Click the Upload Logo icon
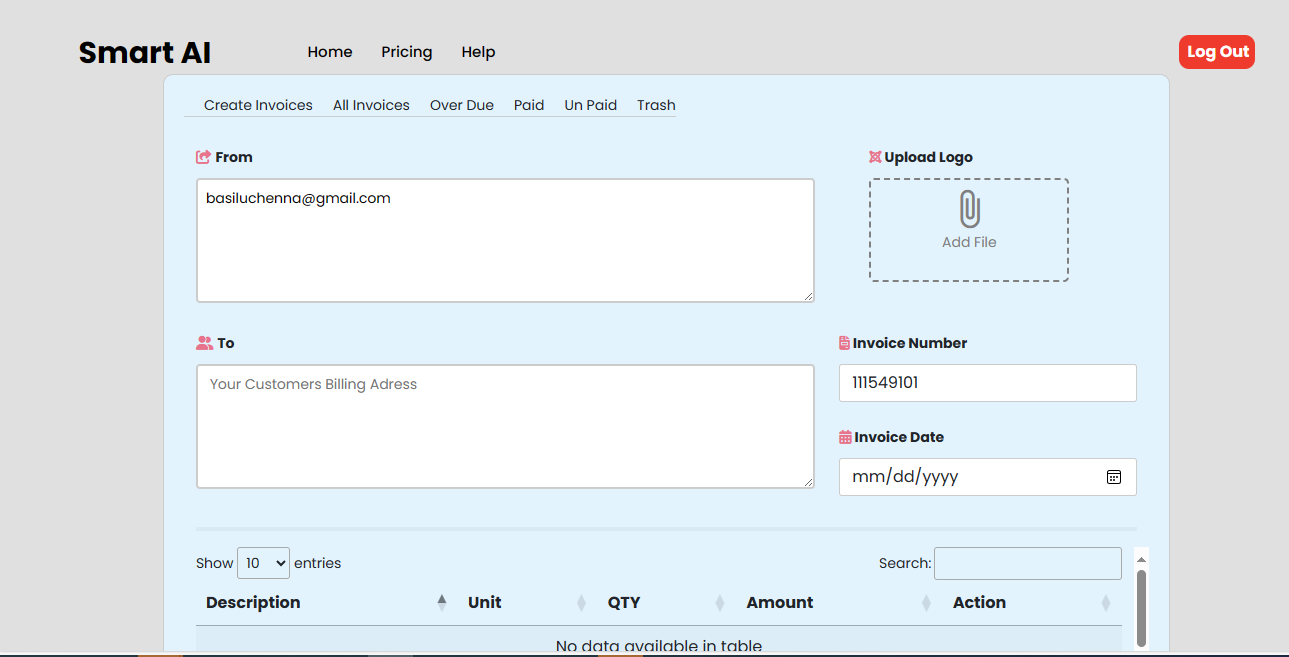Viewport: 1289px width, 657px height. pos(875,157)
